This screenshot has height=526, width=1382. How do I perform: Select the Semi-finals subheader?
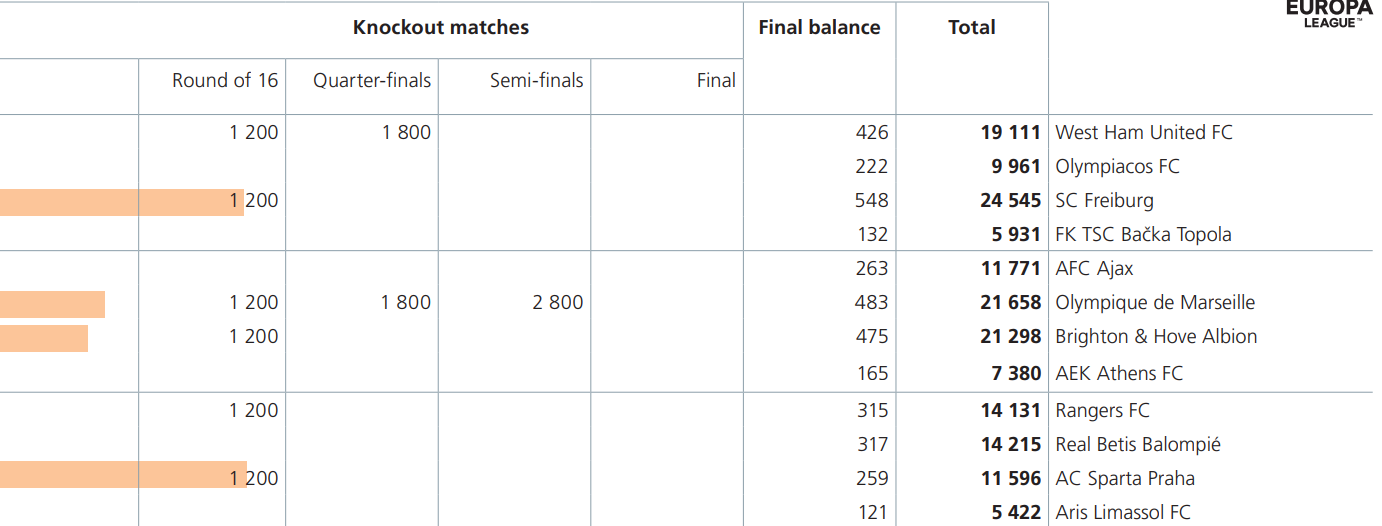(536, 81)
